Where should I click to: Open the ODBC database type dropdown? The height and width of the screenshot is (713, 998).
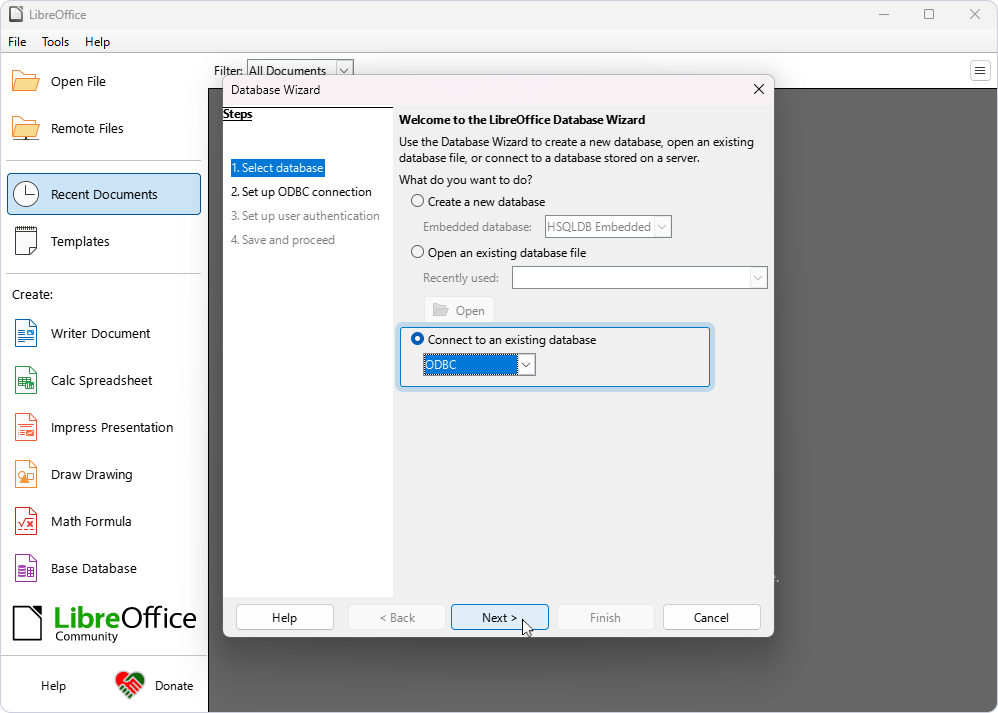(526, 364)
